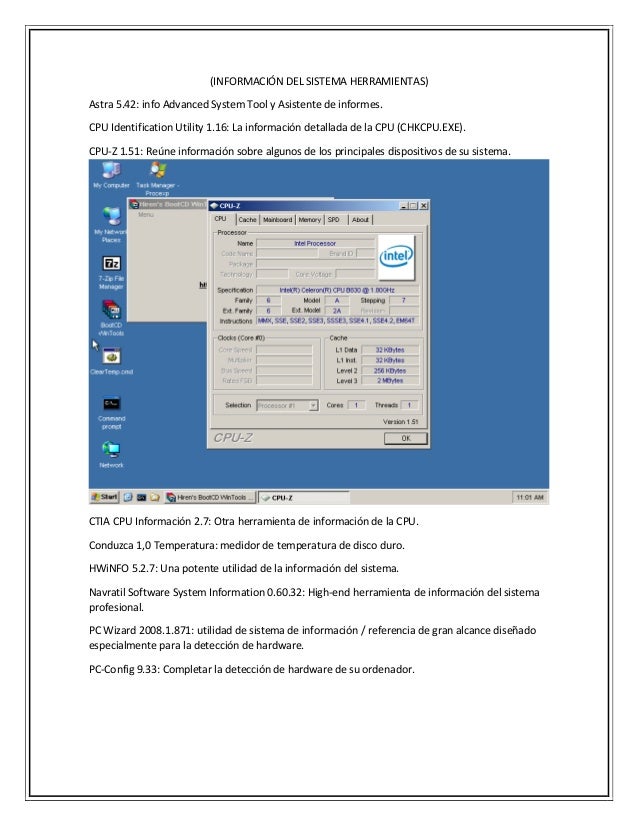
Task: Click the Intel logo in CPU-Z
Action: [x=396, y=257]
